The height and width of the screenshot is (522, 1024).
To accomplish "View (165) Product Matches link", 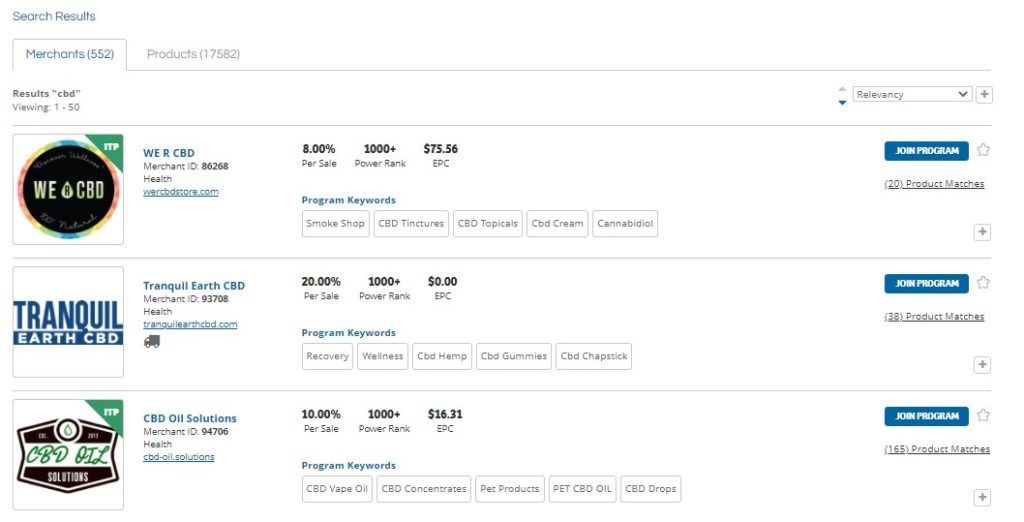I will click(937, 449).
